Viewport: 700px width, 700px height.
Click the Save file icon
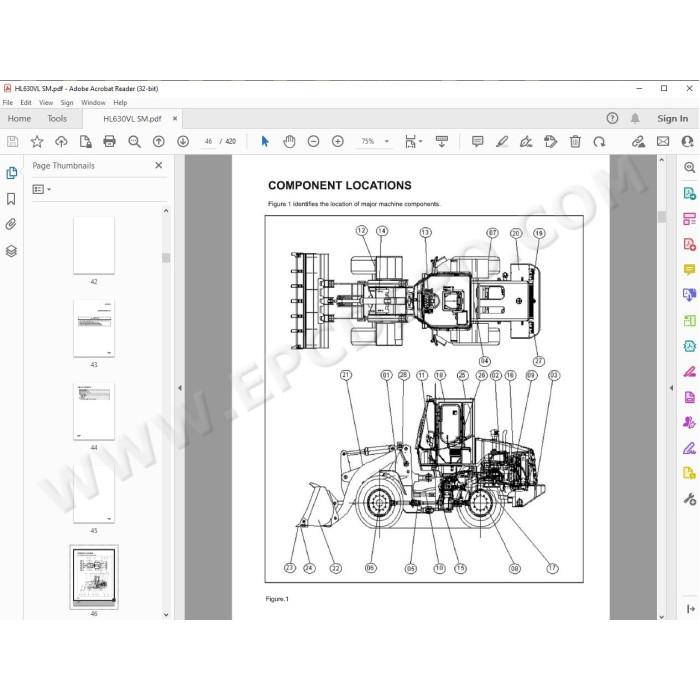12,142
